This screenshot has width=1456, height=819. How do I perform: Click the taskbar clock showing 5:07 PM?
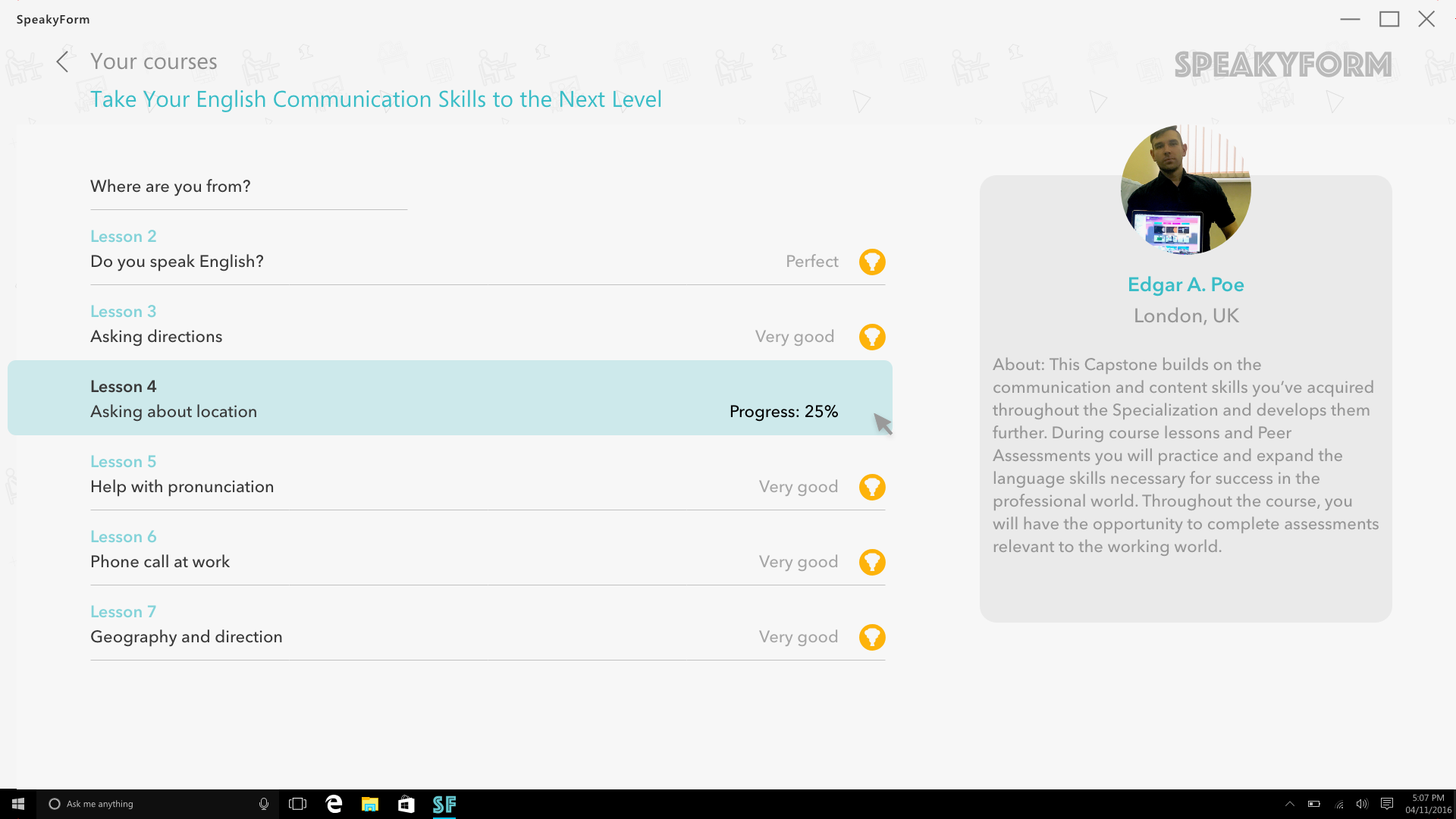coord(1428,804)
